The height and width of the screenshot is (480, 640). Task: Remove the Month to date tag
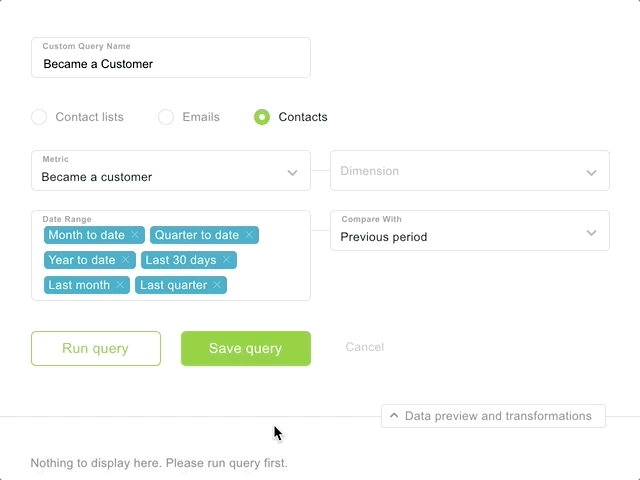coord(135,235)
